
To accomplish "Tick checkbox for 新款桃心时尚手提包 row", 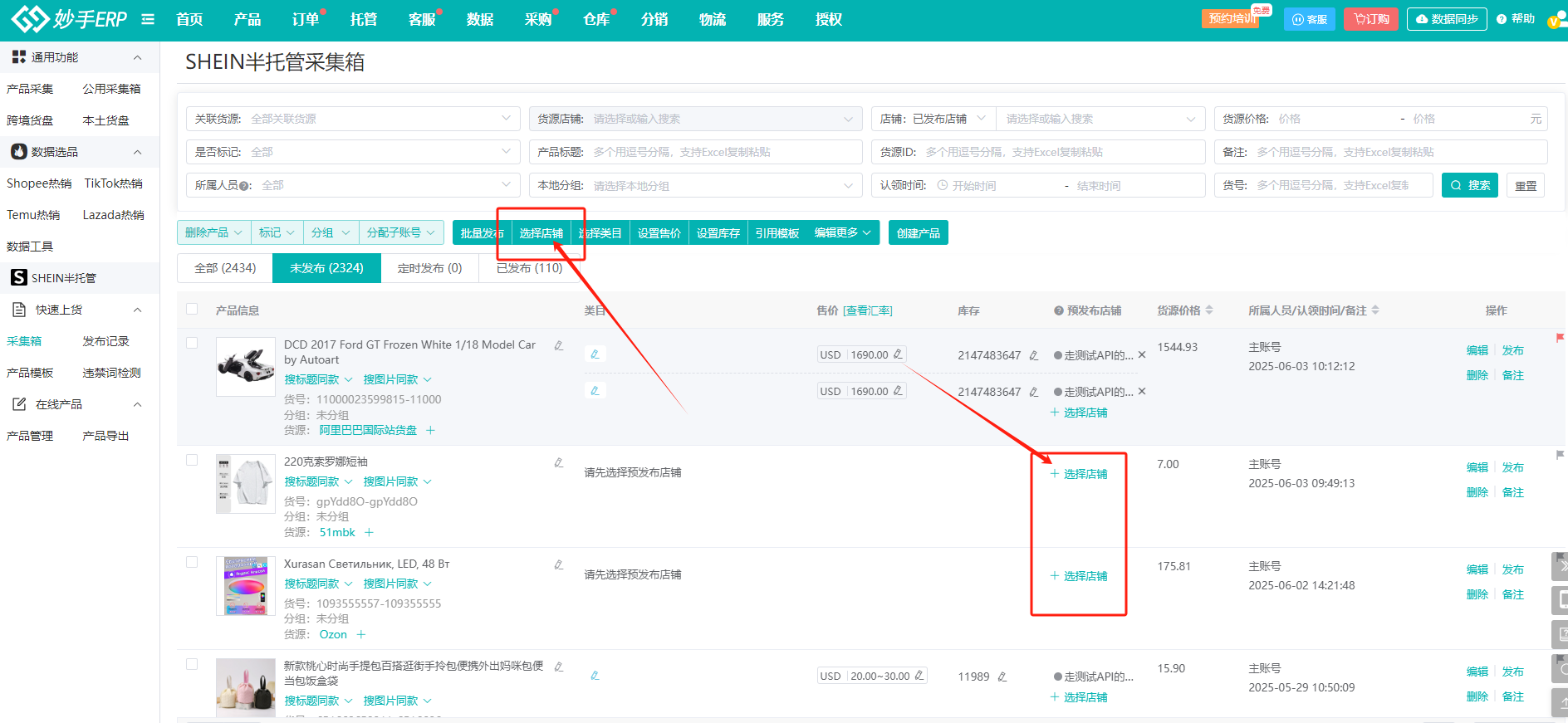I will (192, 664).
